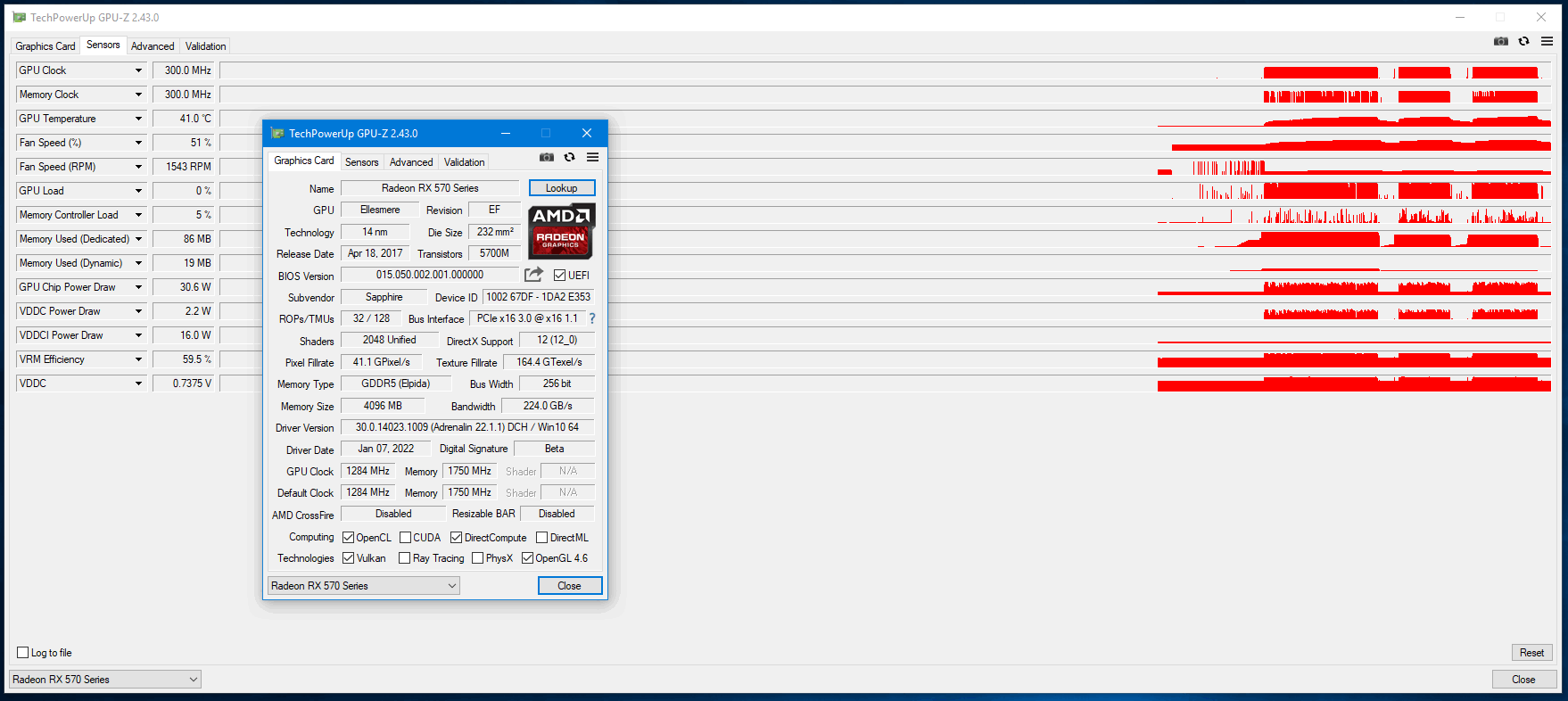Image resolution: width=1568 pixels, height=701 pixels.
Task: Click the BIOS Version field 015.050.002.001.000000
Action: 430,275
